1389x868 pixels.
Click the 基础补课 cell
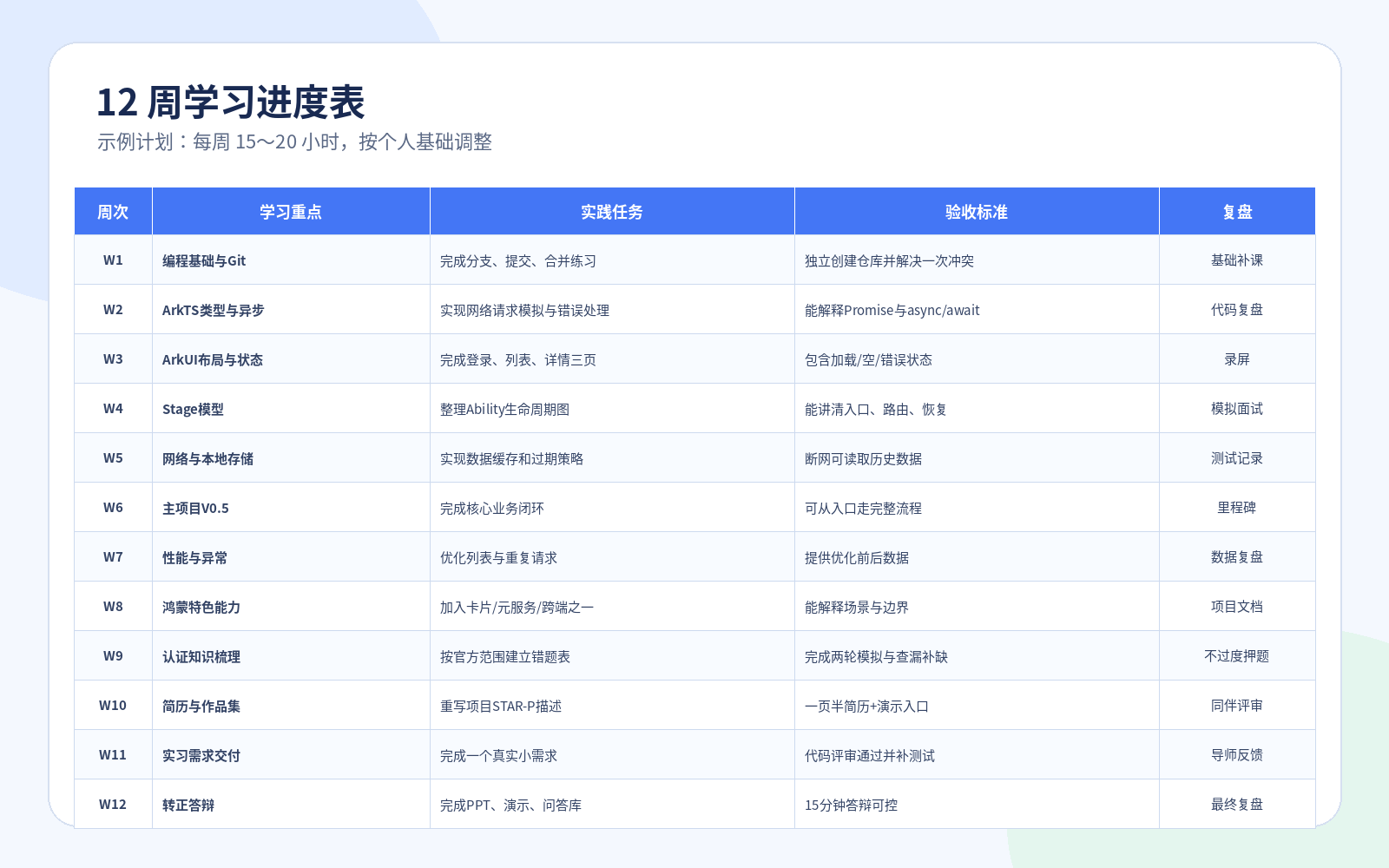click(1237, 260)
